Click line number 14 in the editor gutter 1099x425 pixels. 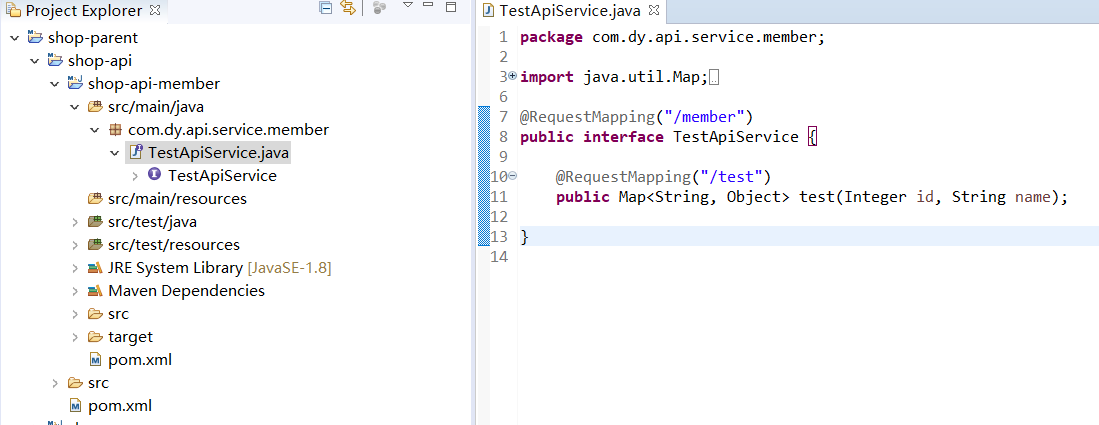coord(498,257)
